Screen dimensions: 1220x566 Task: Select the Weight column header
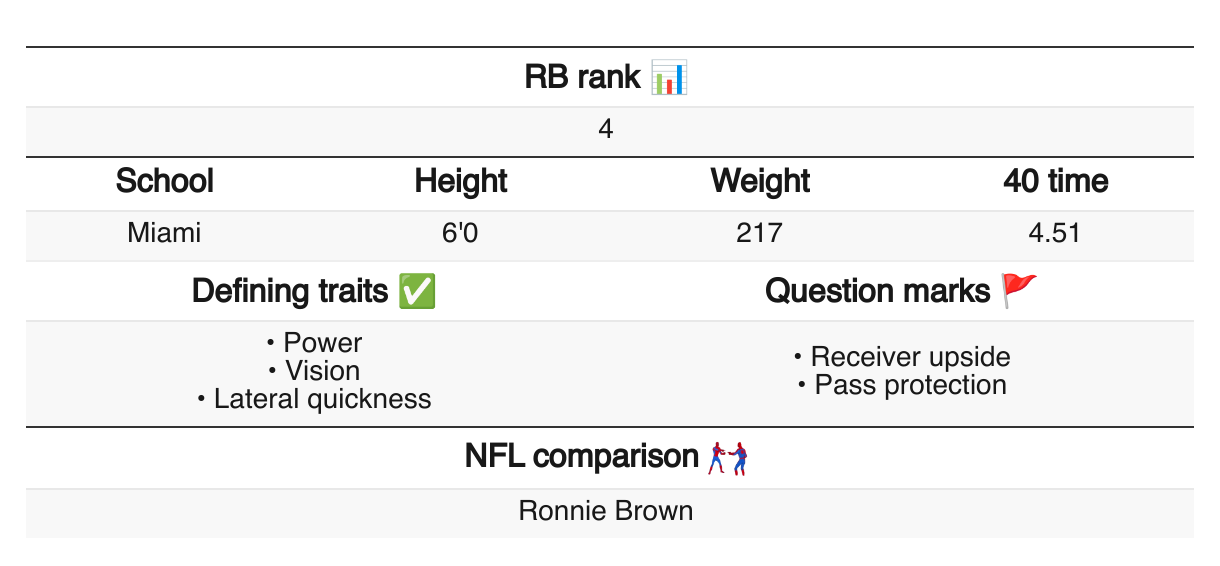760,181
